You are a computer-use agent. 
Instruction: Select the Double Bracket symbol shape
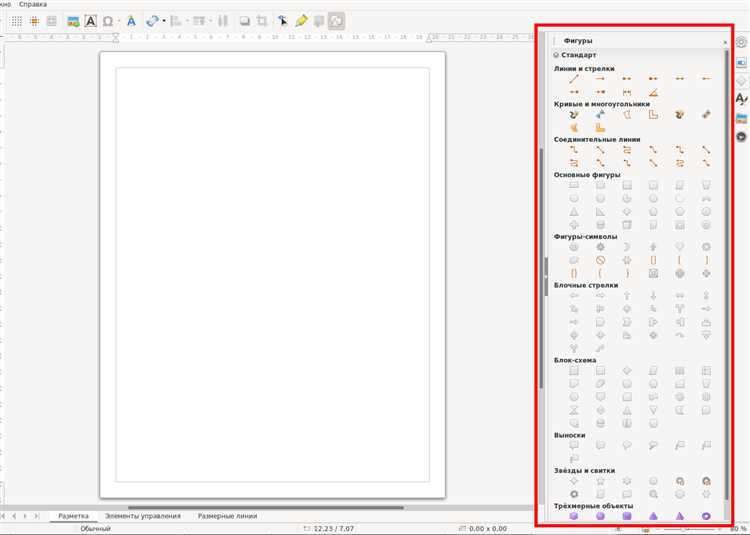coord(653,261)
